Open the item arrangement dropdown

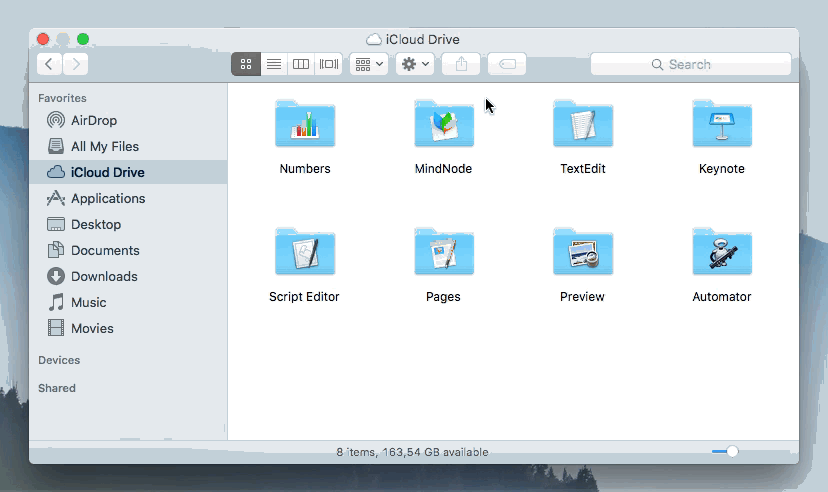pyautogui.click(x=369, y=64)
